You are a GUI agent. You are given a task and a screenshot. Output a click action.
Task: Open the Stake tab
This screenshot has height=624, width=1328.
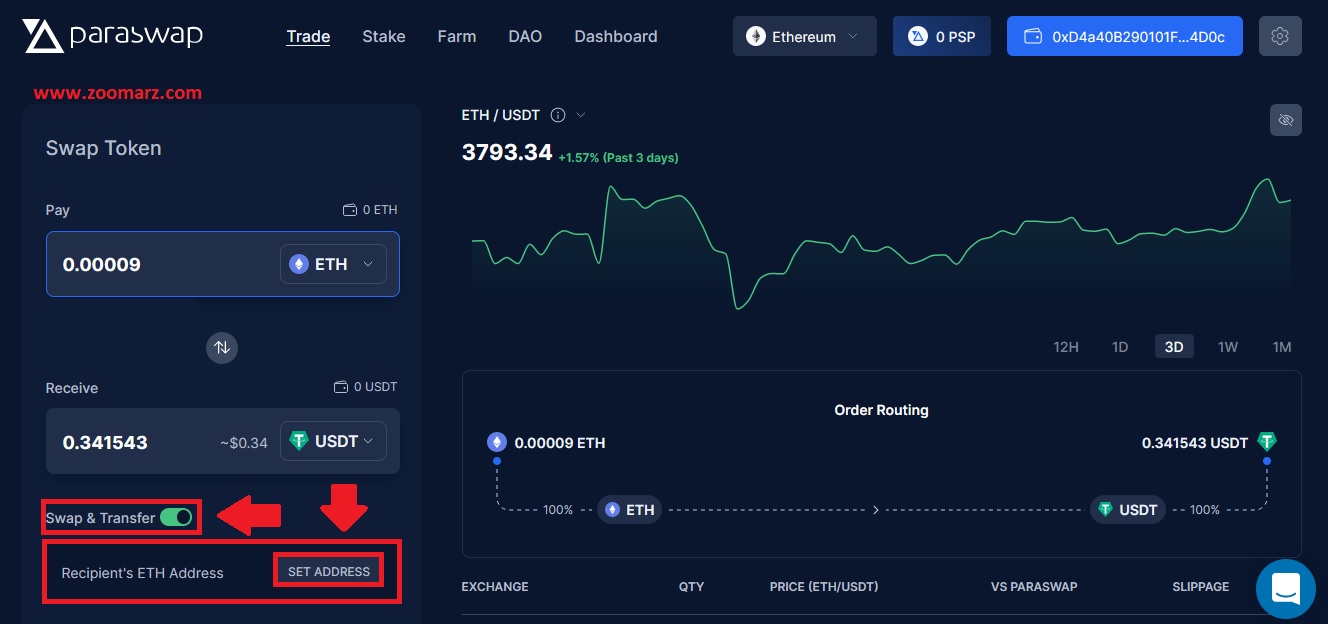coord(384,36)
